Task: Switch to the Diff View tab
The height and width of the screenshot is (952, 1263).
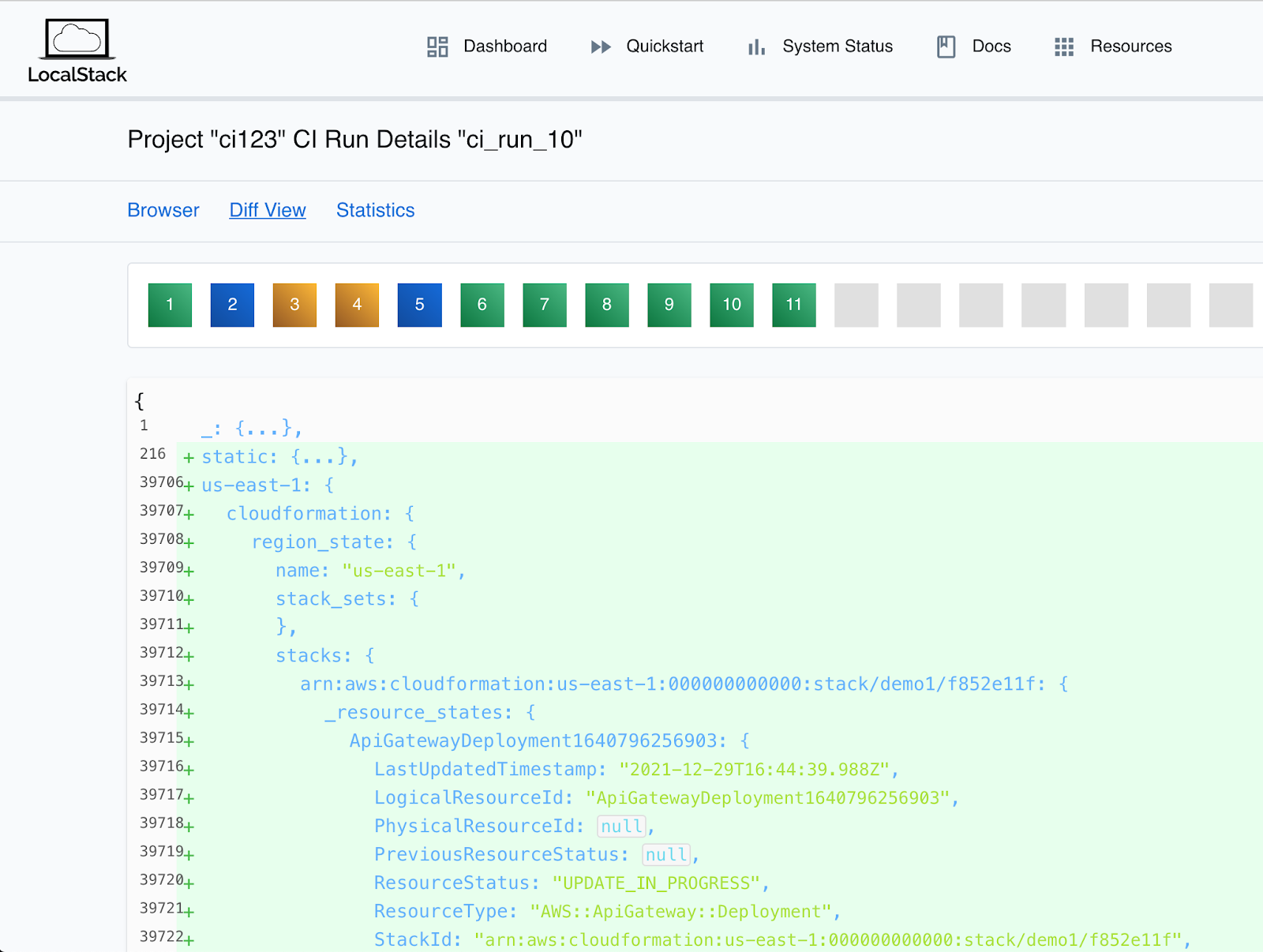Action: 268,210
